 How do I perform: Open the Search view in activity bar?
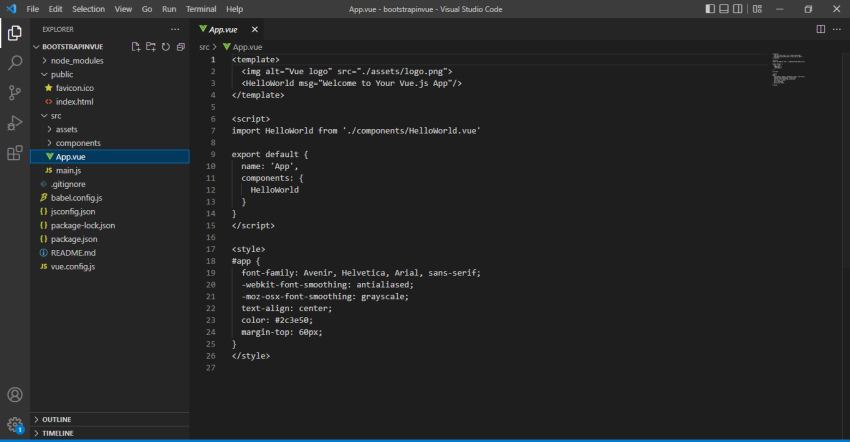pos(15,63)
